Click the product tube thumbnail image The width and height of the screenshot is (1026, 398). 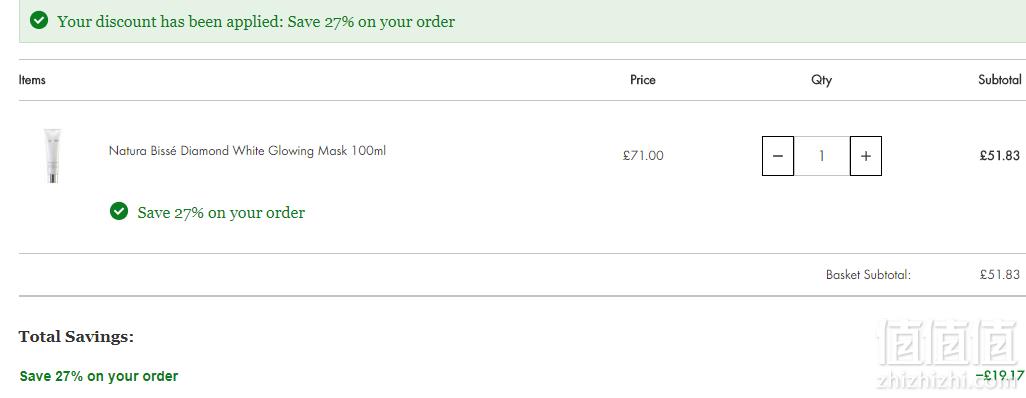[x=53, y=156]
